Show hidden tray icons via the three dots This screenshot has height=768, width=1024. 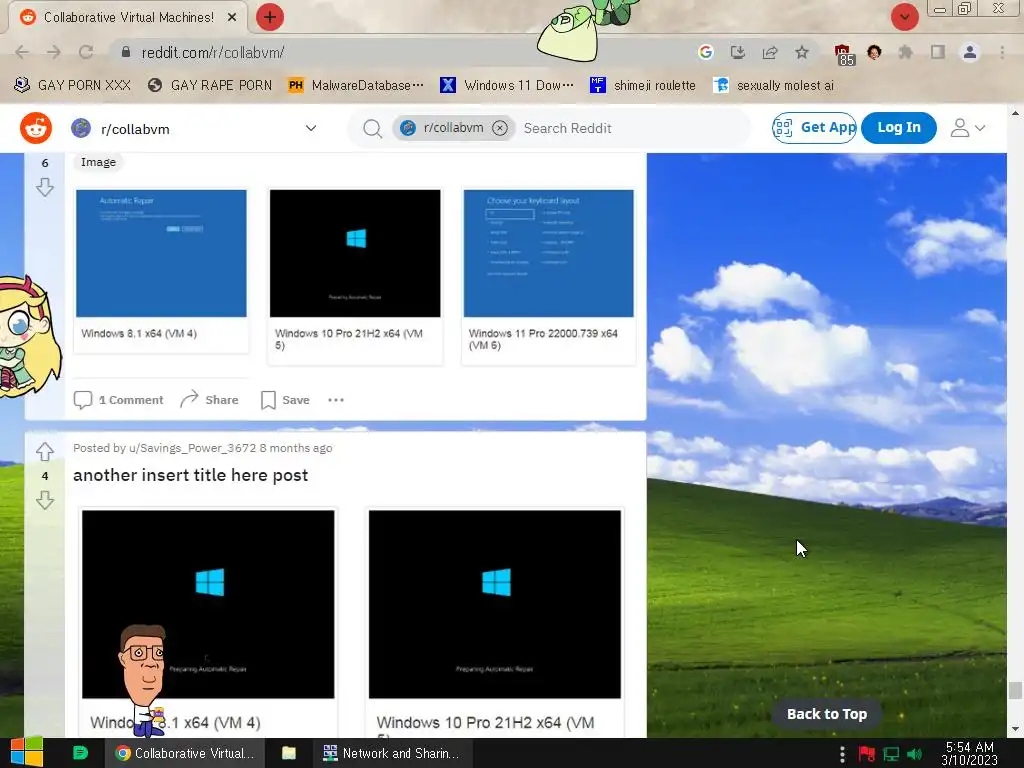pos(842,754)
